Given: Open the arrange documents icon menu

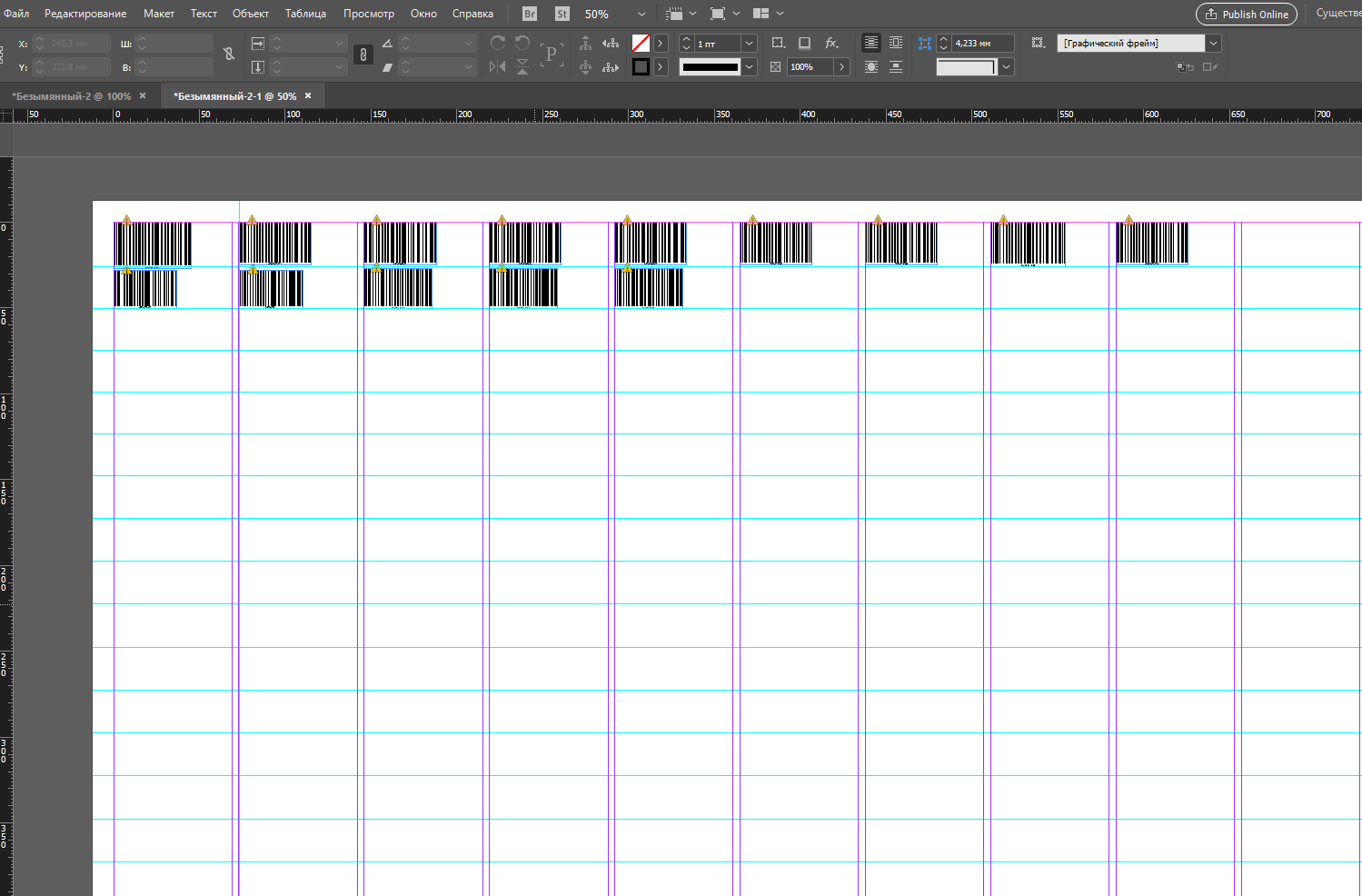Looking at the screenshot, I should pos(768,14).
